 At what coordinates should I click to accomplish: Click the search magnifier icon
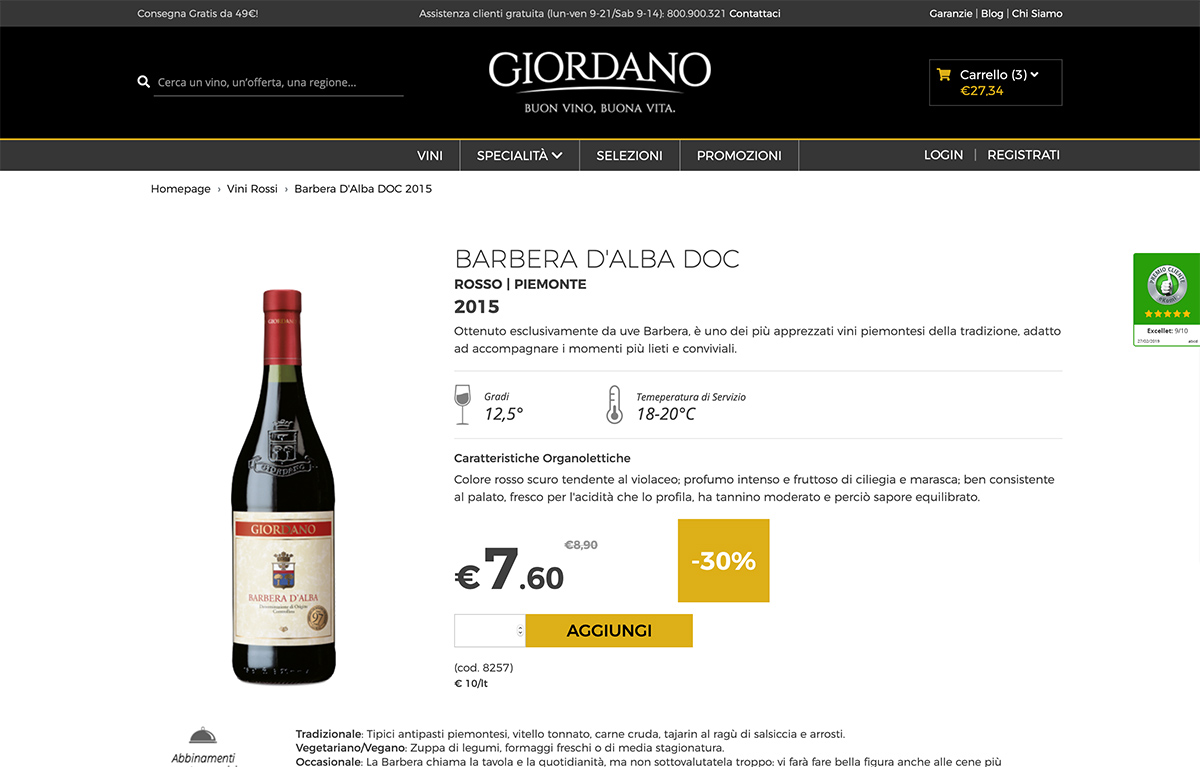click(x=143, y=82)
